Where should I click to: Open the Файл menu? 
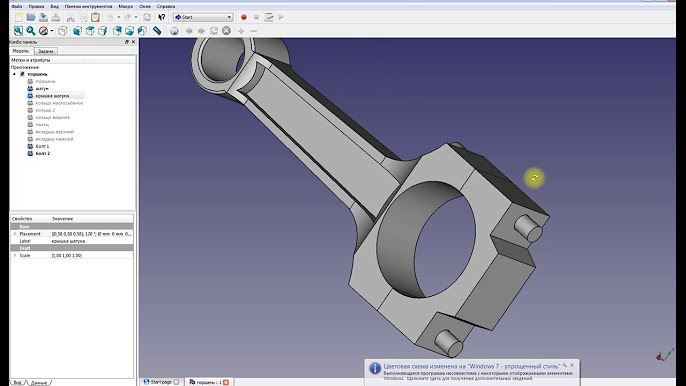pyautogui.click(x=17, y=6)
